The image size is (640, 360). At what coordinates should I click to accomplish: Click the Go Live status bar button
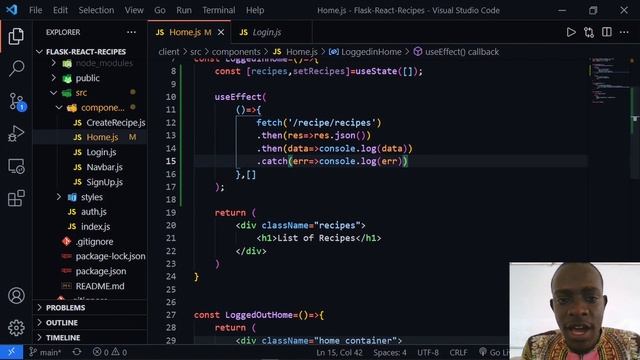click(494, 352)
